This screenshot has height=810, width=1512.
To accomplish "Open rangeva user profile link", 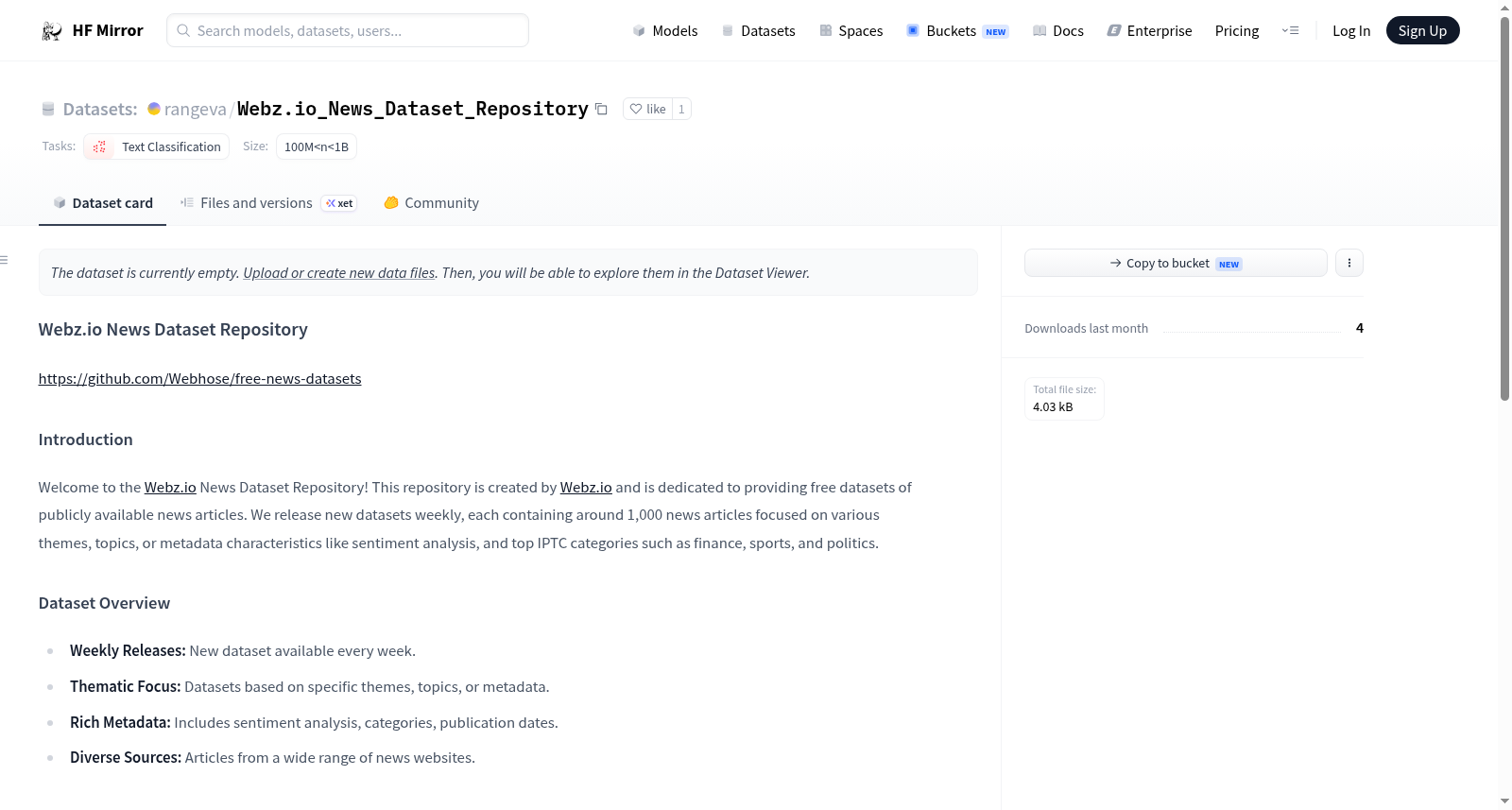I will tap(195, 109).
